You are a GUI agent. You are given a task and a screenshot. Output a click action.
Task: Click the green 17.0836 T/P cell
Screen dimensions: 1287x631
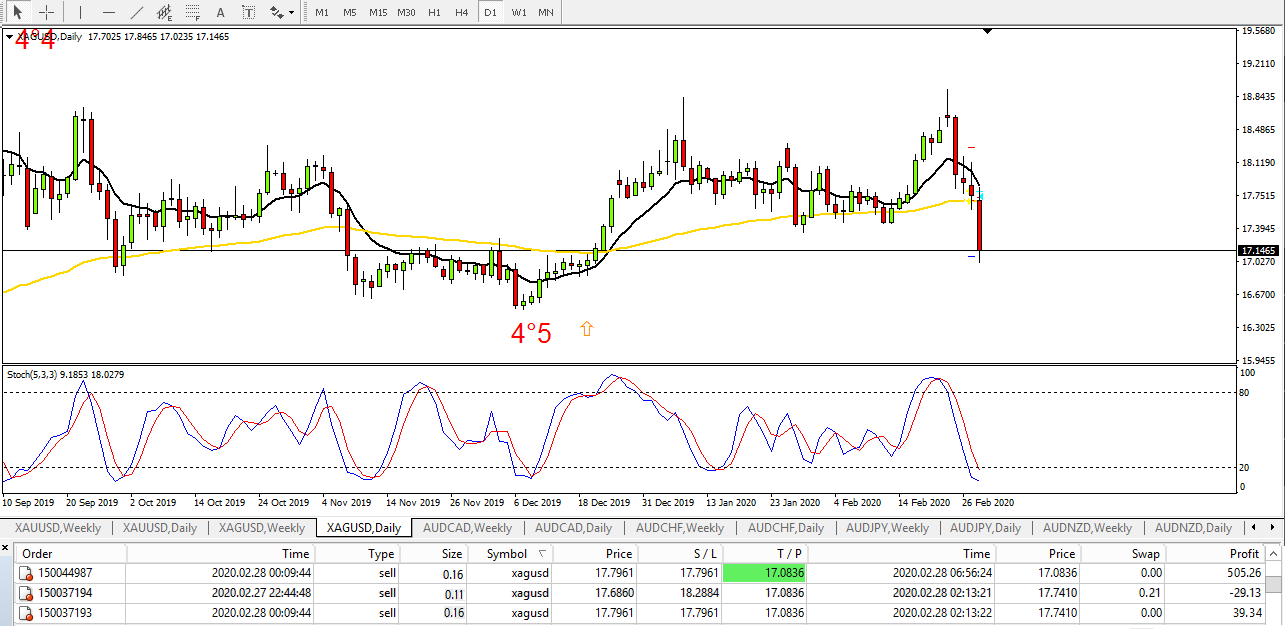tap(766, 573)
